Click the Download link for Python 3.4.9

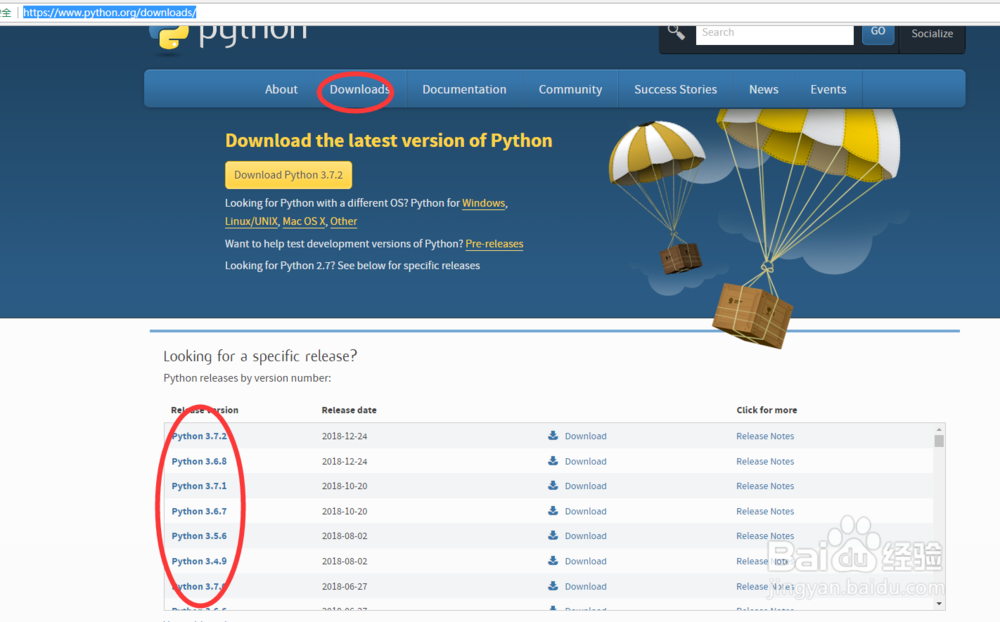coord(585,561)
